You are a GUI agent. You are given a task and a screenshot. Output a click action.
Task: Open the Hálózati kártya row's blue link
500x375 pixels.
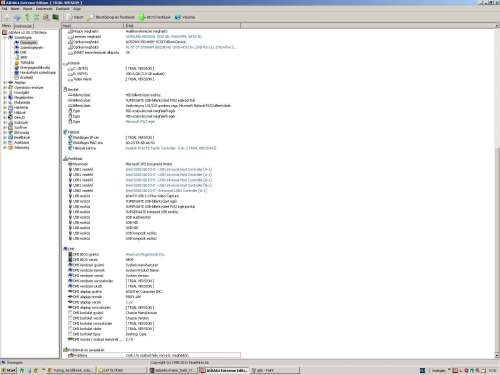coord(171,148)
